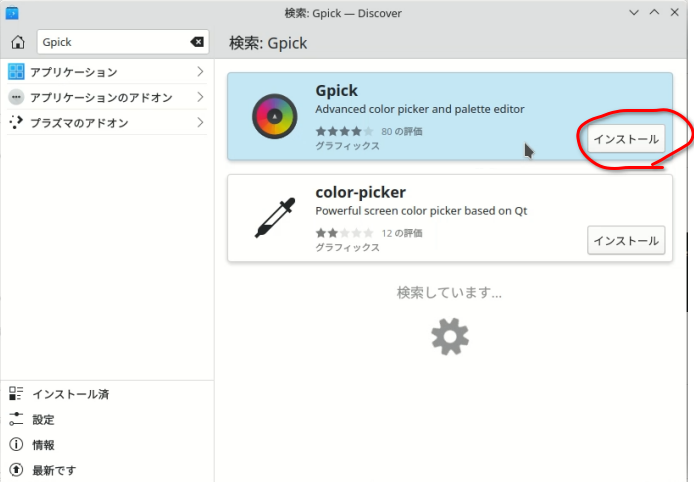Minimize the Discover window
This screenshot has width=694, height=482.
click(x=634, y=12)
